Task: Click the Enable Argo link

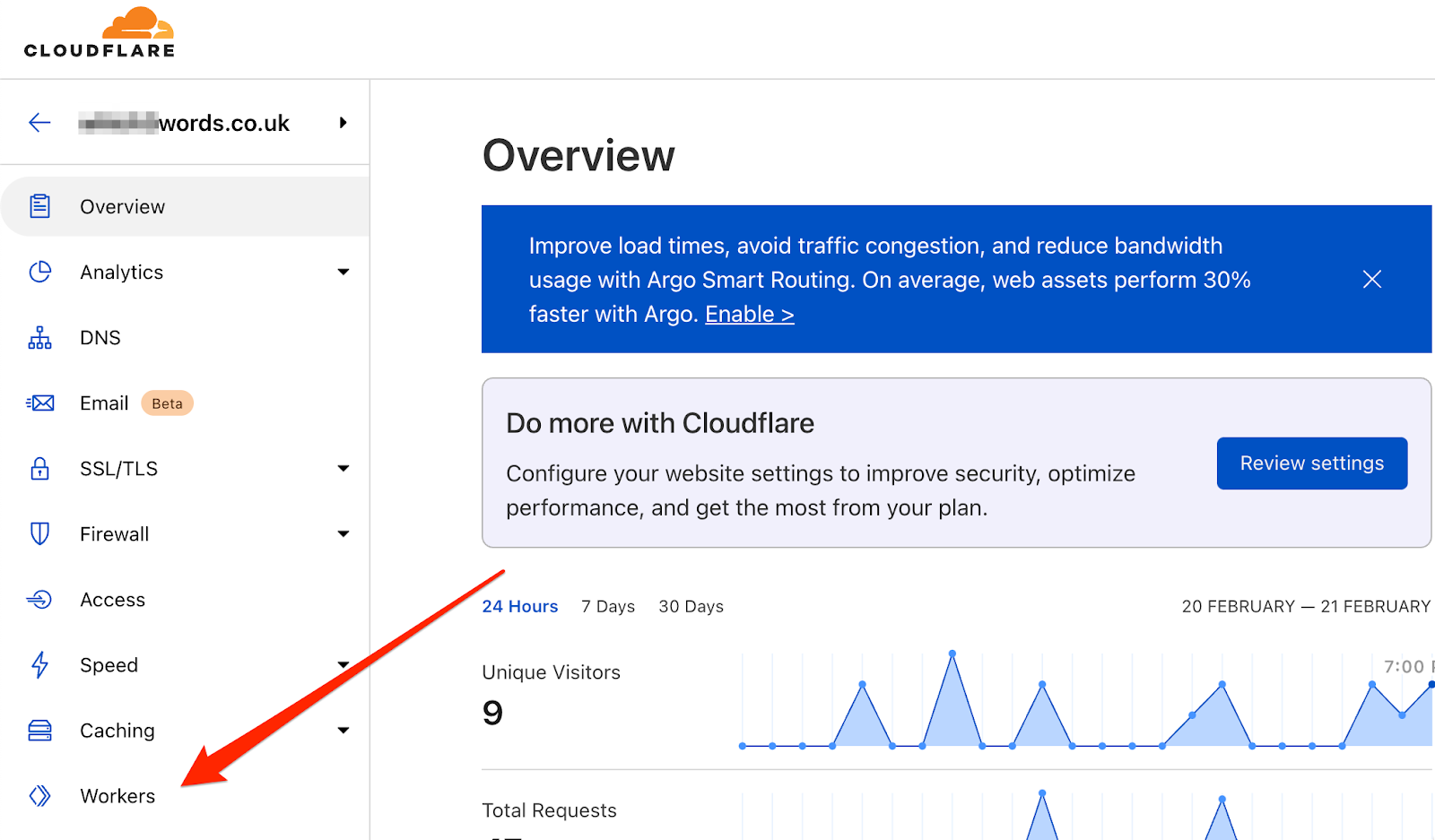Action: [x=749, y=314]
